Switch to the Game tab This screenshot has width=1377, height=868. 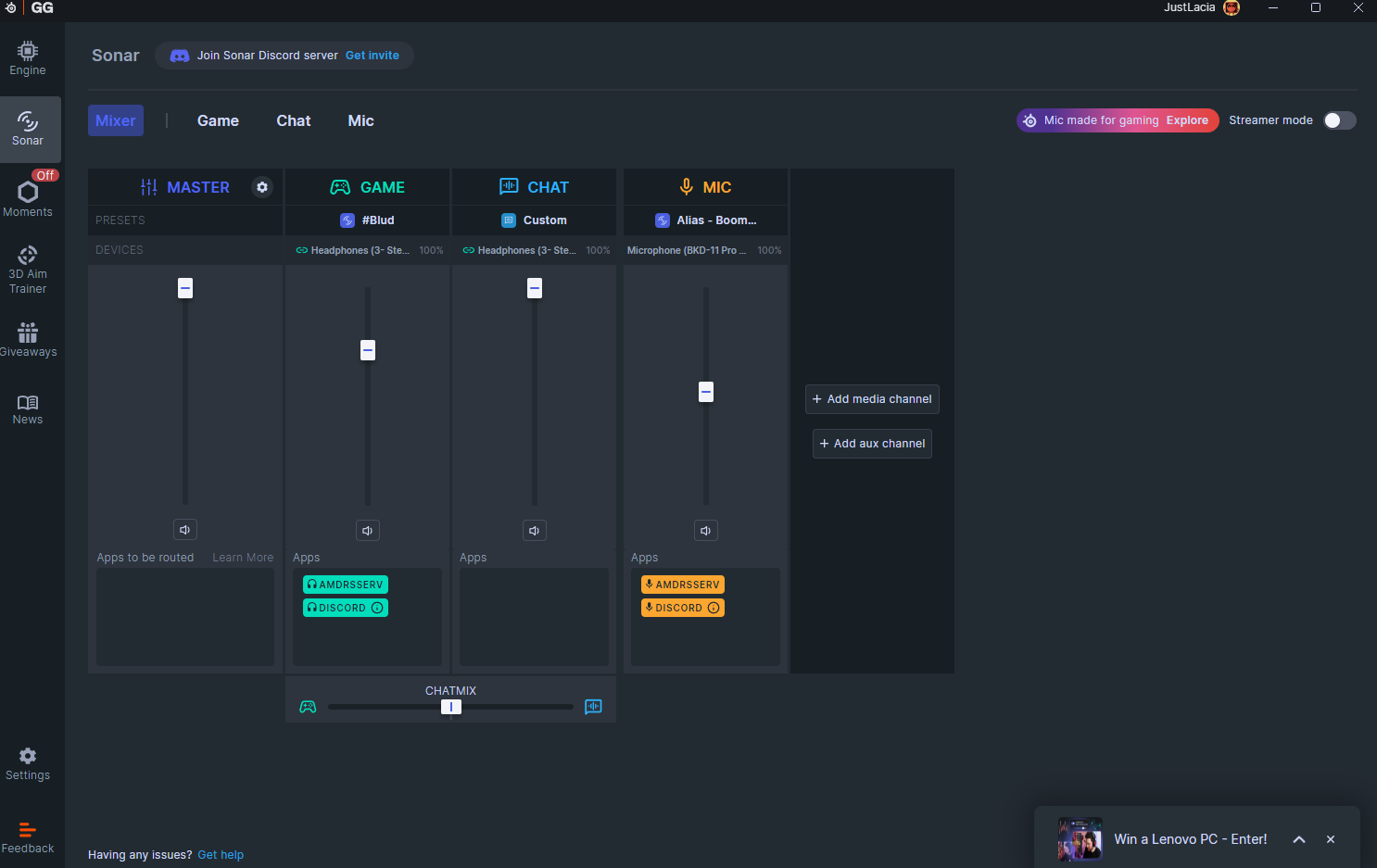218,120
